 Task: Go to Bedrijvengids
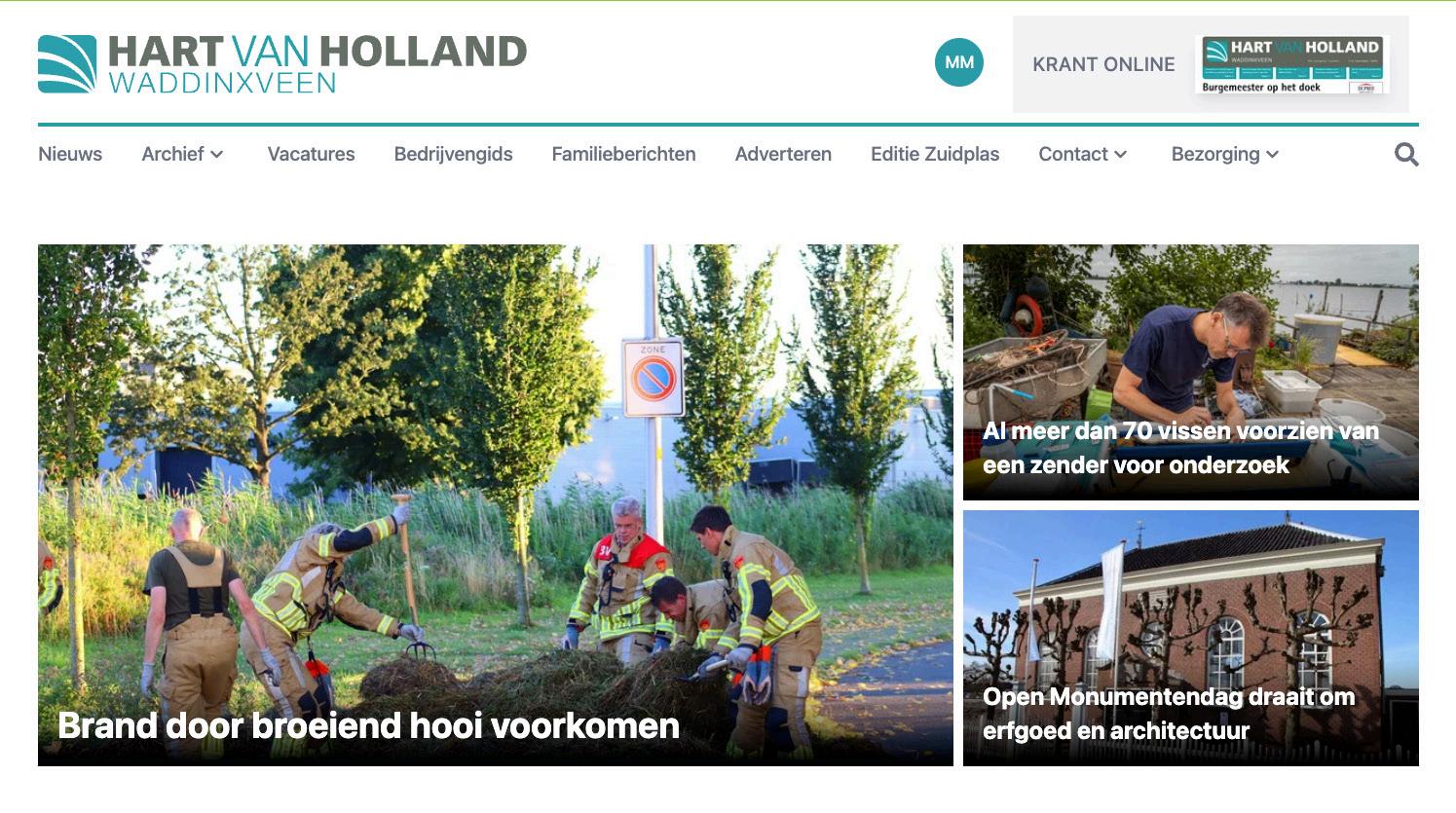[453, 154]
